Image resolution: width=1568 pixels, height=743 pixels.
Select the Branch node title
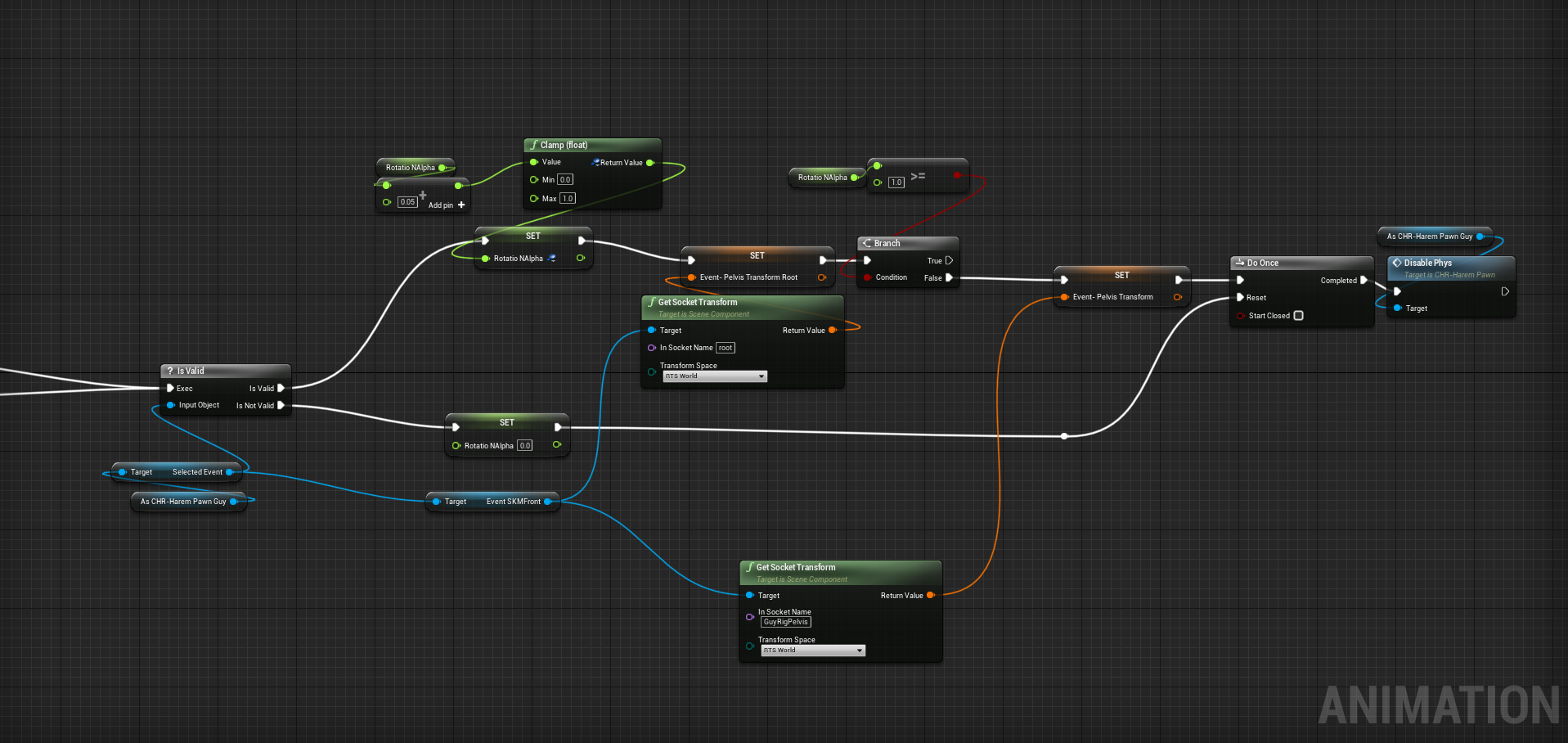point(887,243)
